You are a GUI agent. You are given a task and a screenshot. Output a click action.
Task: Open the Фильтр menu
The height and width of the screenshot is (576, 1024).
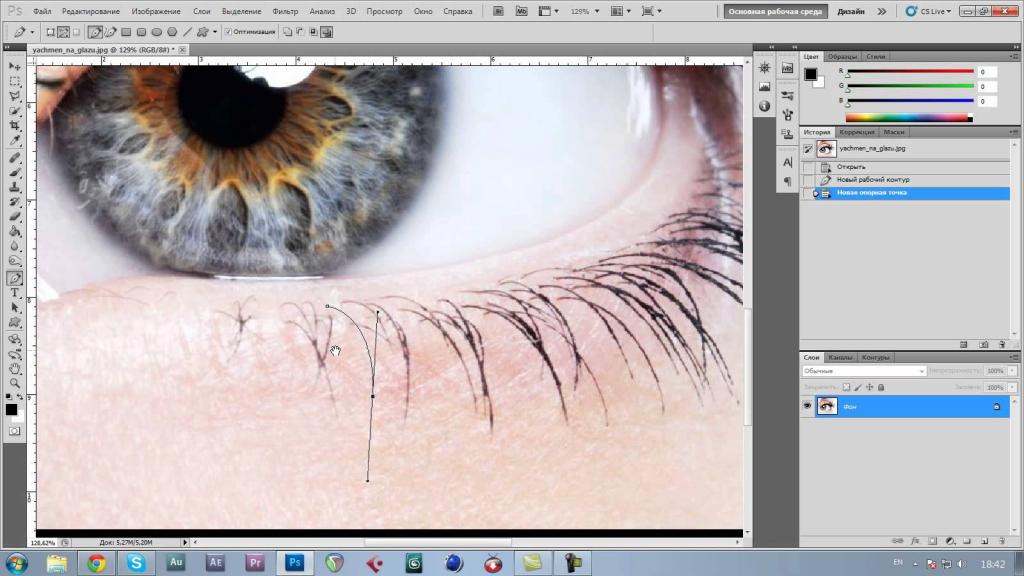[x=285, y=11]
